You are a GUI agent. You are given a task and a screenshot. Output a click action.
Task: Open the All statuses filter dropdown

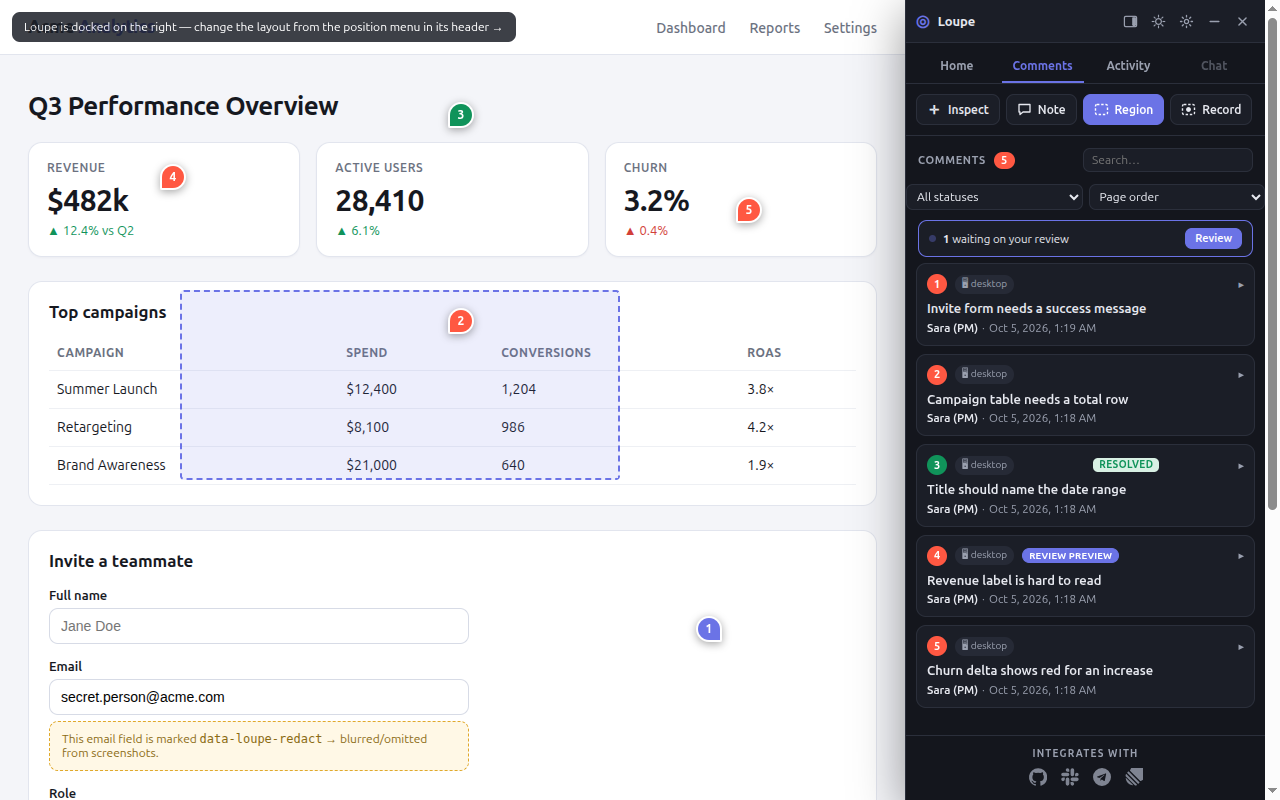(x=994, y=197)
